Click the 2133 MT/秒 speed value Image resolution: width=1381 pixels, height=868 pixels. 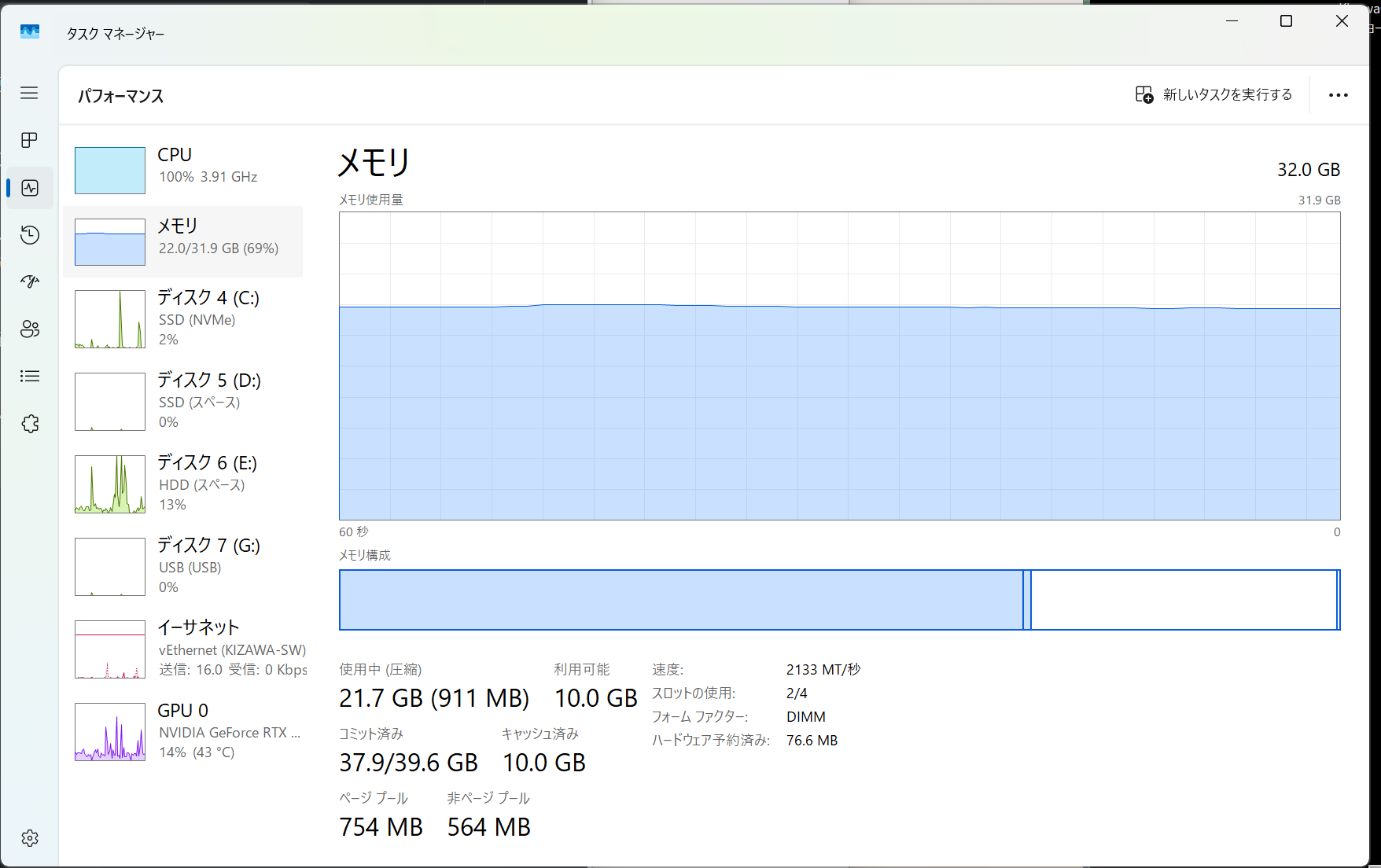[x=823, y=670]
